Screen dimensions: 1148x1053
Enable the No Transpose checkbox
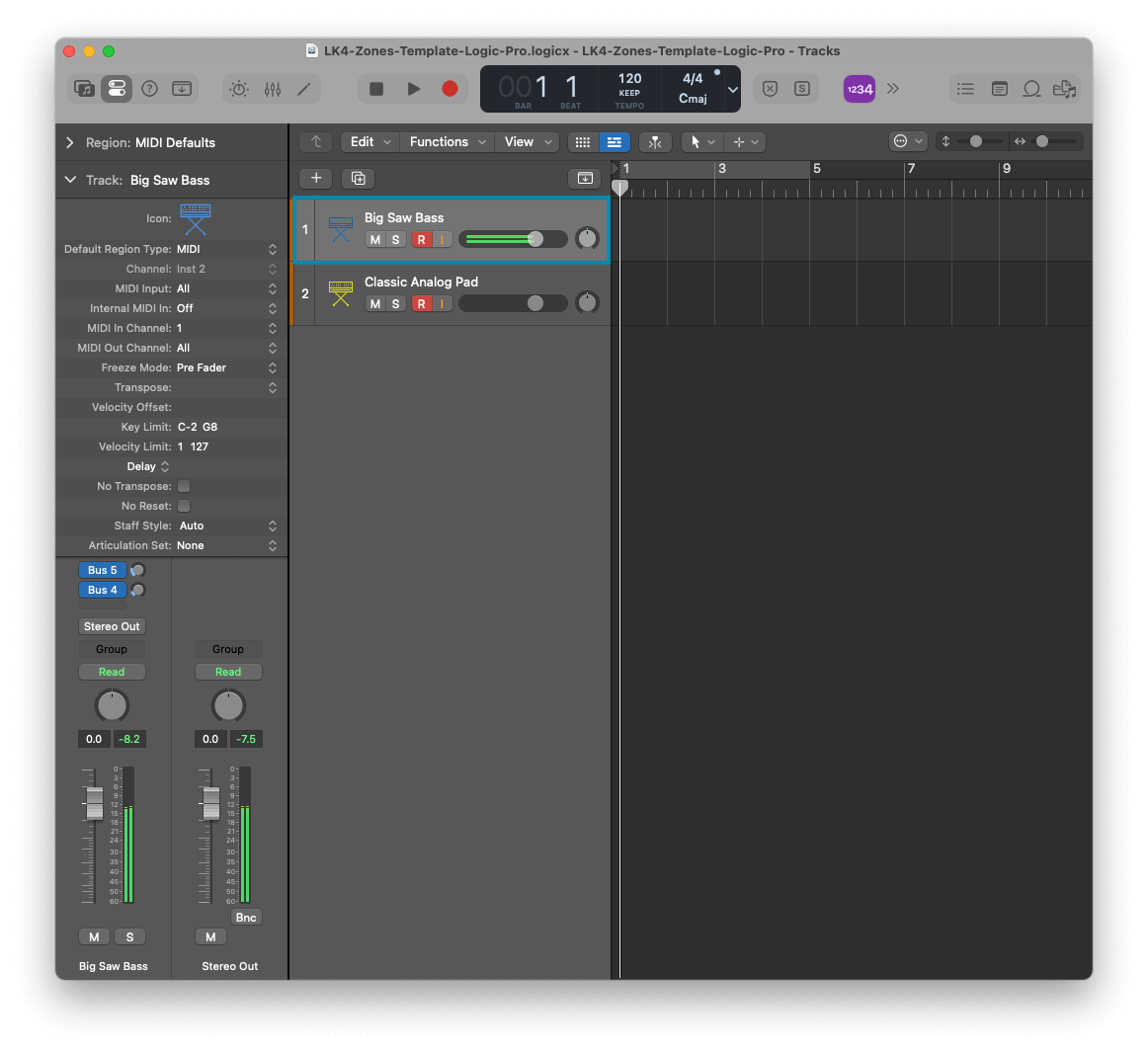pos(184,486)
